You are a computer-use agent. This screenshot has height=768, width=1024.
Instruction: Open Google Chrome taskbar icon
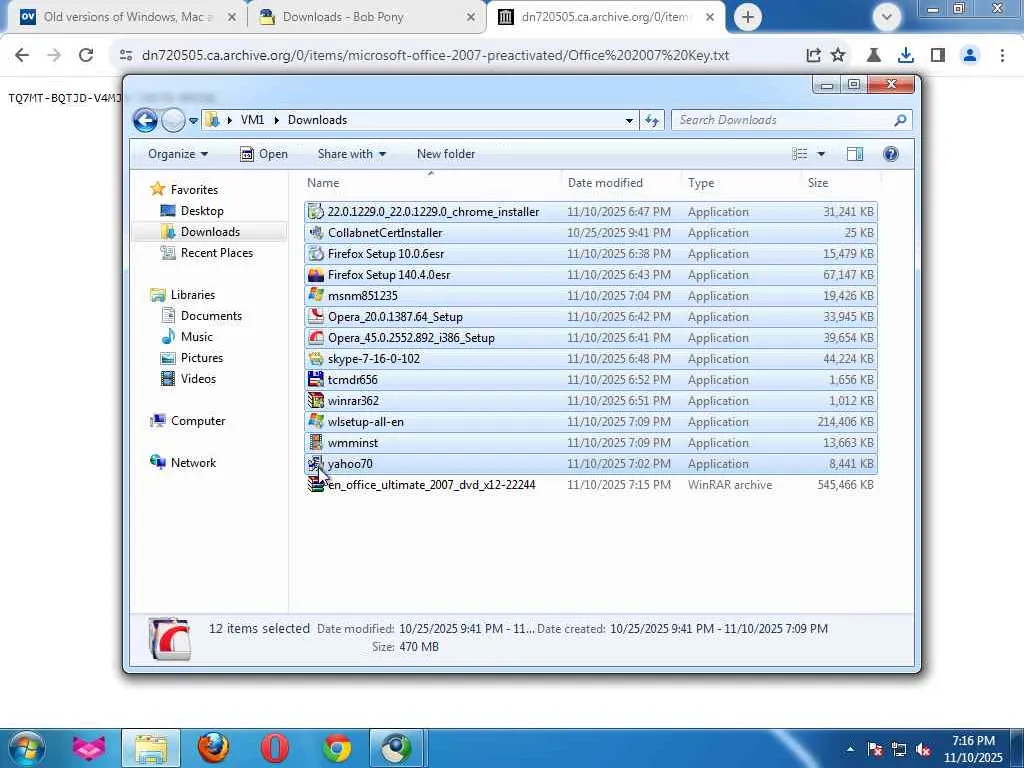tap(337, 748)
